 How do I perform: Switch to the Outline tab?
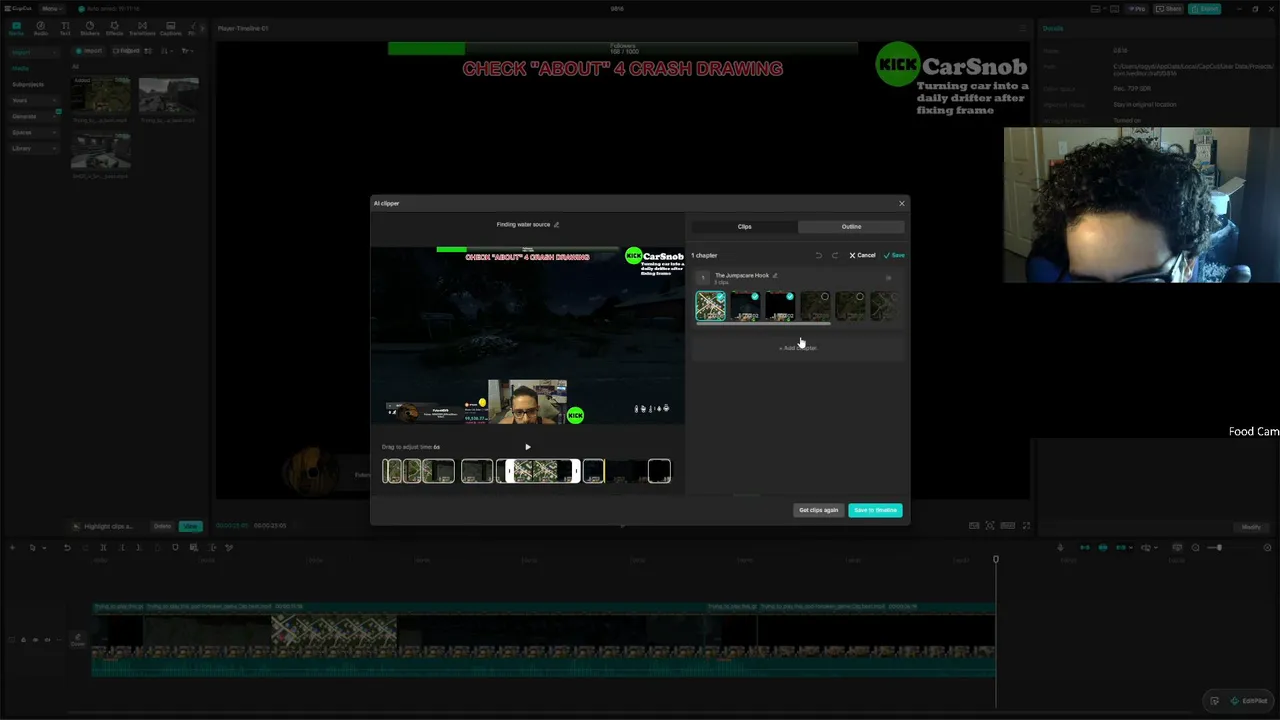pyautogui.click(x=851, y=227)
